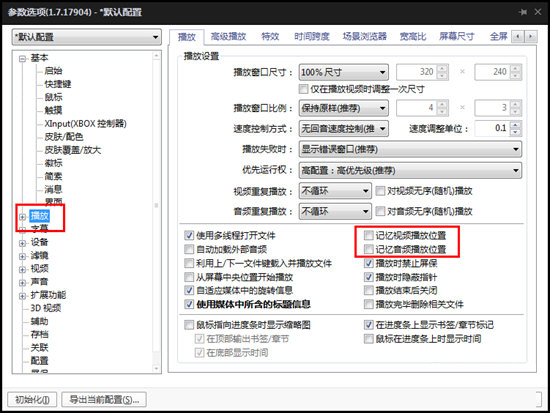This screenshot has width=550, height=413.
Task: Enable 自动加载外部音频 checkbox
Action: point(189,249)
